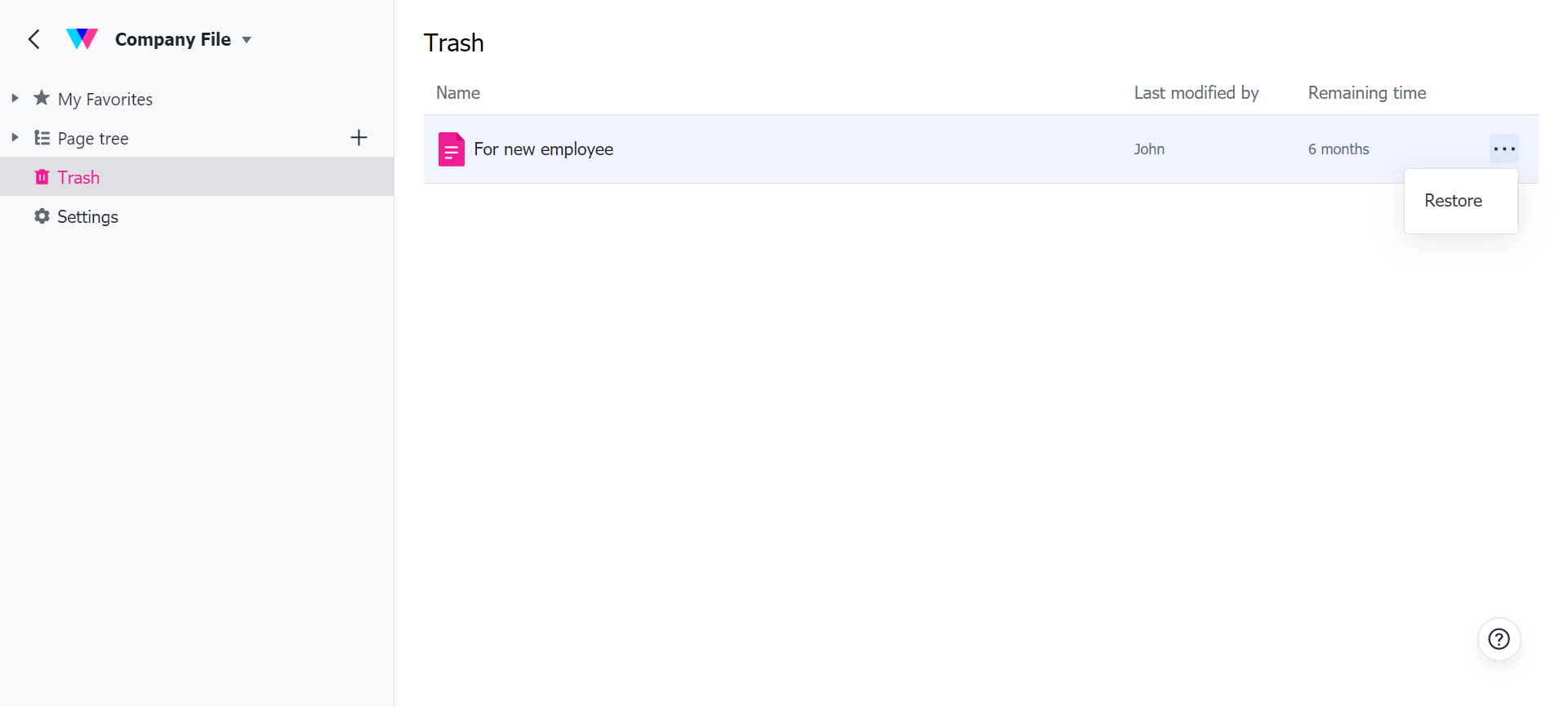The image size is (1568, 707).
Task: Expand the My Favorites section
Action: click(x=15, y=99)
